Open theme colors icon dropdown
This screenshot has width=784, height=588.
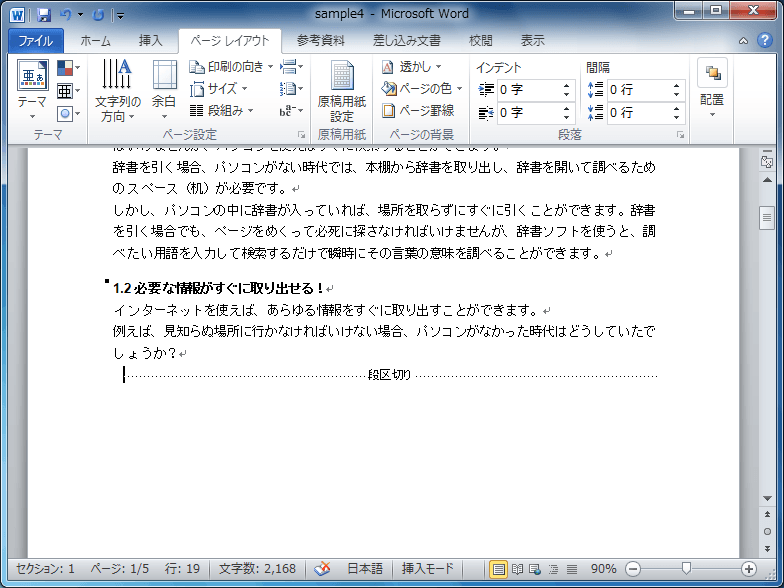pyautogui.click(x=68, y=68)
